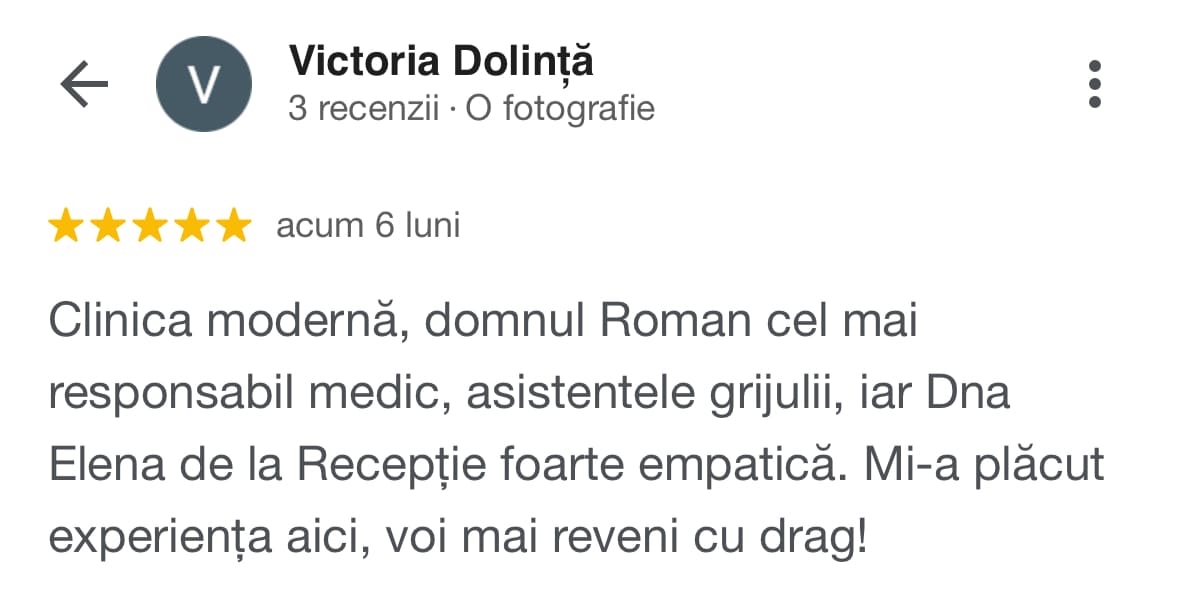Click the final line "experiența aici"
1179x604 pixels.
point(456,538)
